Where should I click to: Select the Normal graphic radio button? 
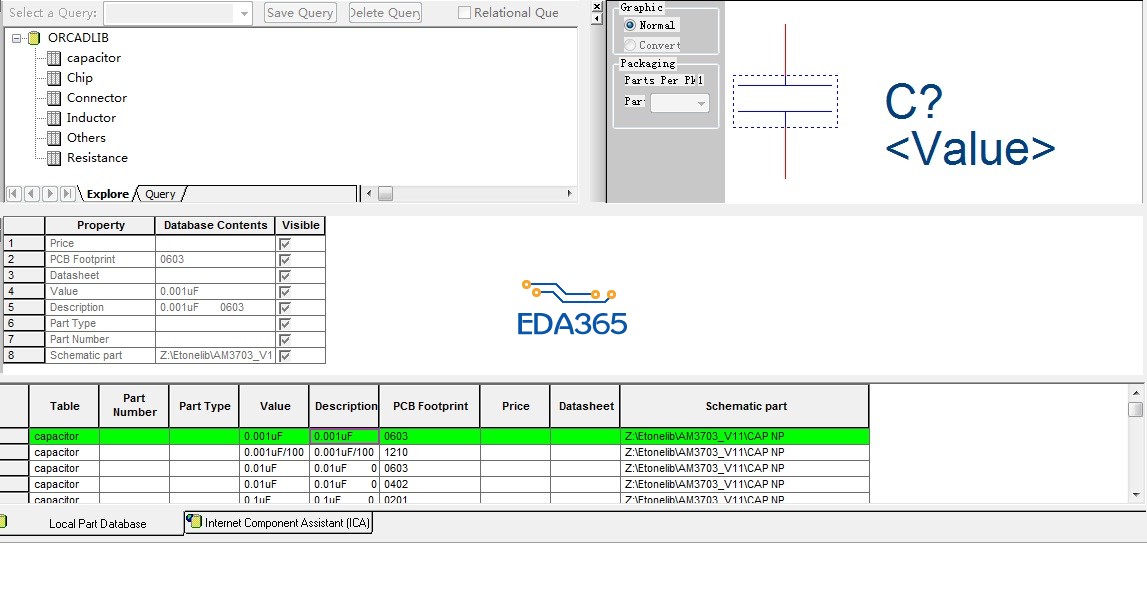pyautogui.click(x=630, y=26)
